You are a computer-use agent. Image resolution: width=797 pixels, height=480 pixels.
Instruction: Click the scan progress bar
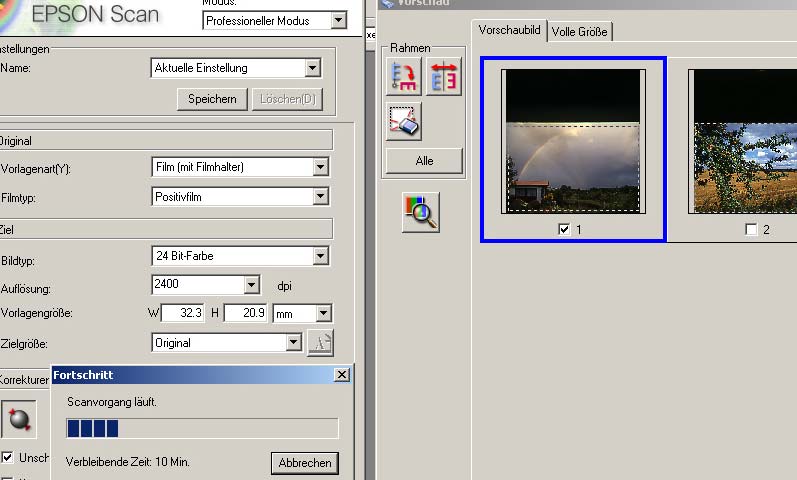point(202,429)
